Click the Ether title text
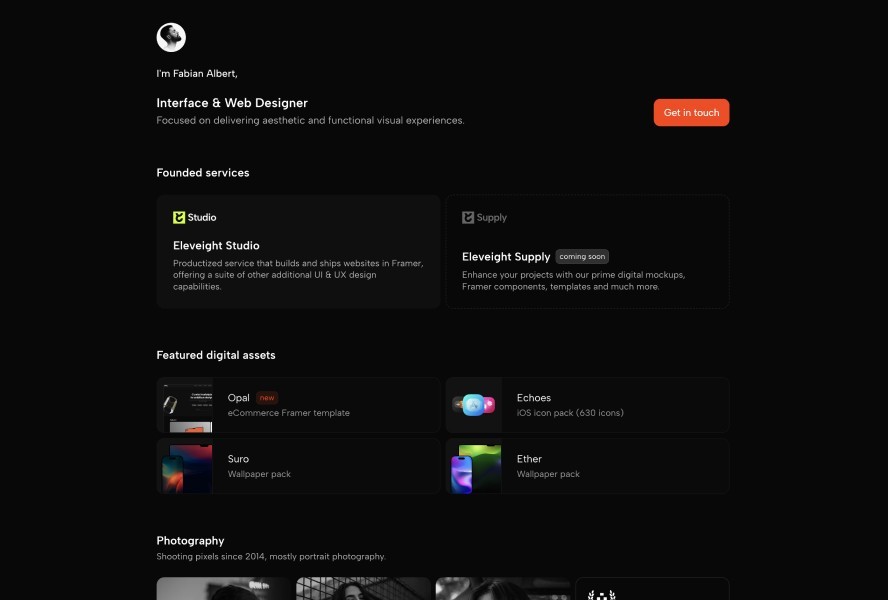888x600 pixels. click(529, 459)
